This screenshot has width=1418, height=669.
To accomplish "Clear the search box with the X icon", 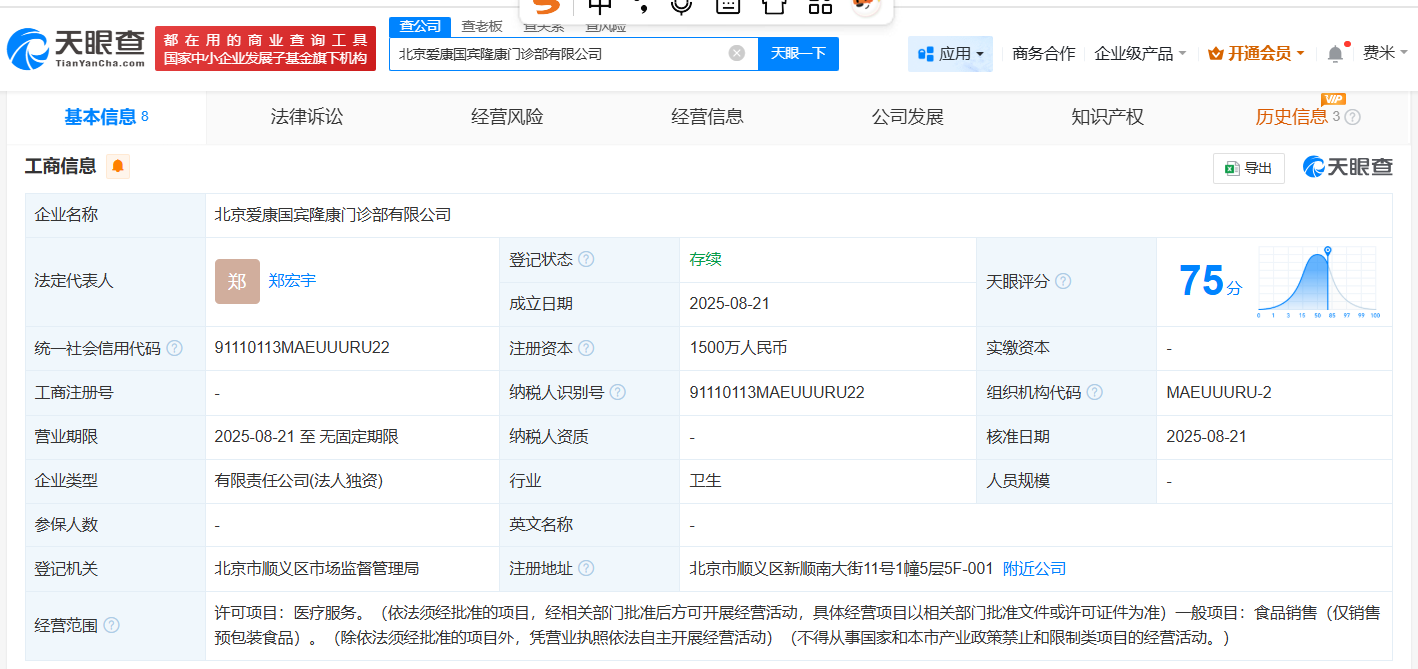I will click(x=736, y=54).
